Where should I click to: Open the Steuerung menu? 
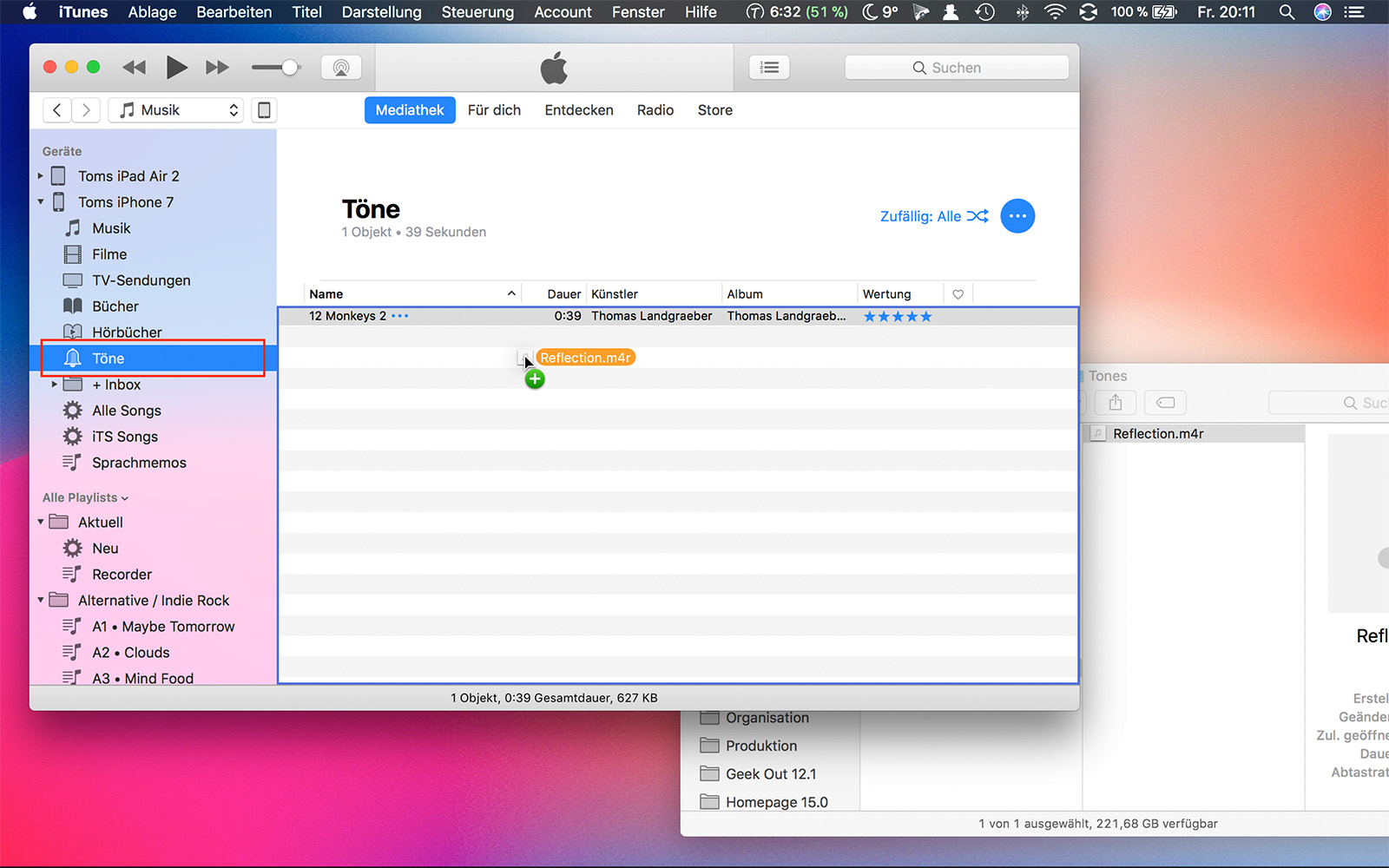pyautogui.click(x=477, y=12)
